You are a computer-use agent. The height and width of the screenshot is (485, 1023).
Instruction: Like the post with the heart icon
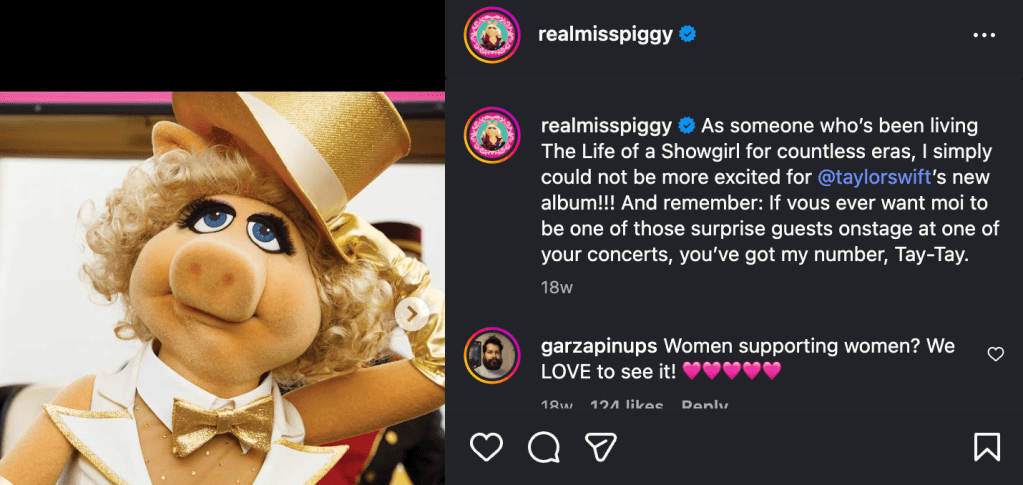(486, 446)
